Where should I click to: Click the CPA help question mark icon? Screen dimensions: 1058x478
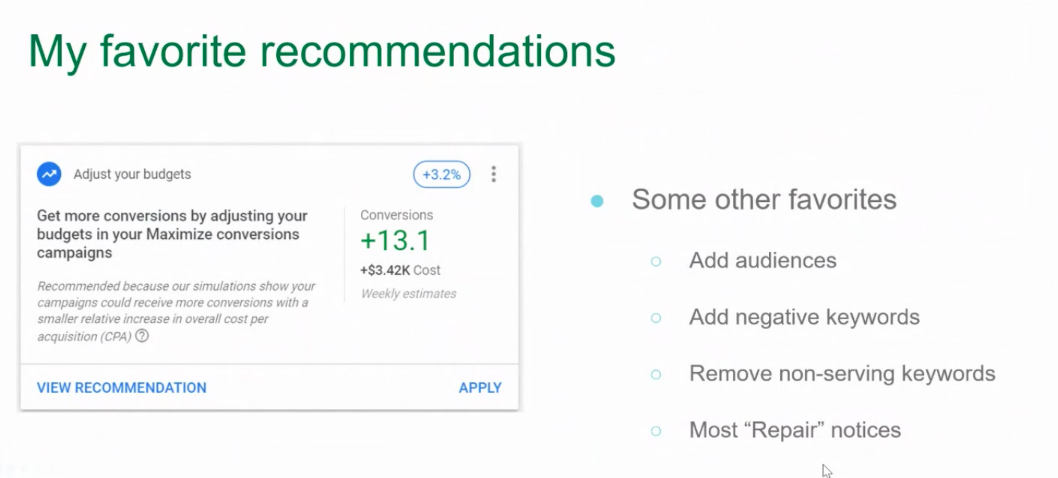pos(142,336)
